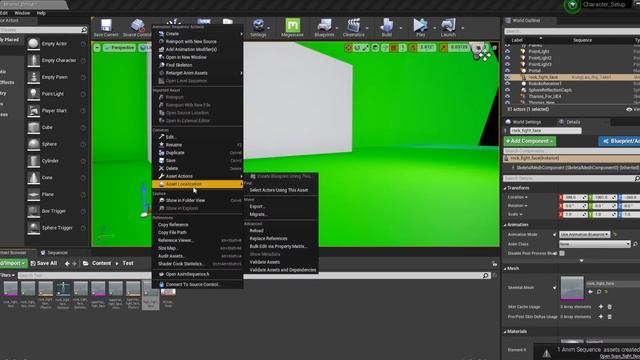640x360 pixels.
Task: Collapse the Materials section
Action: [x=505, y=332]
